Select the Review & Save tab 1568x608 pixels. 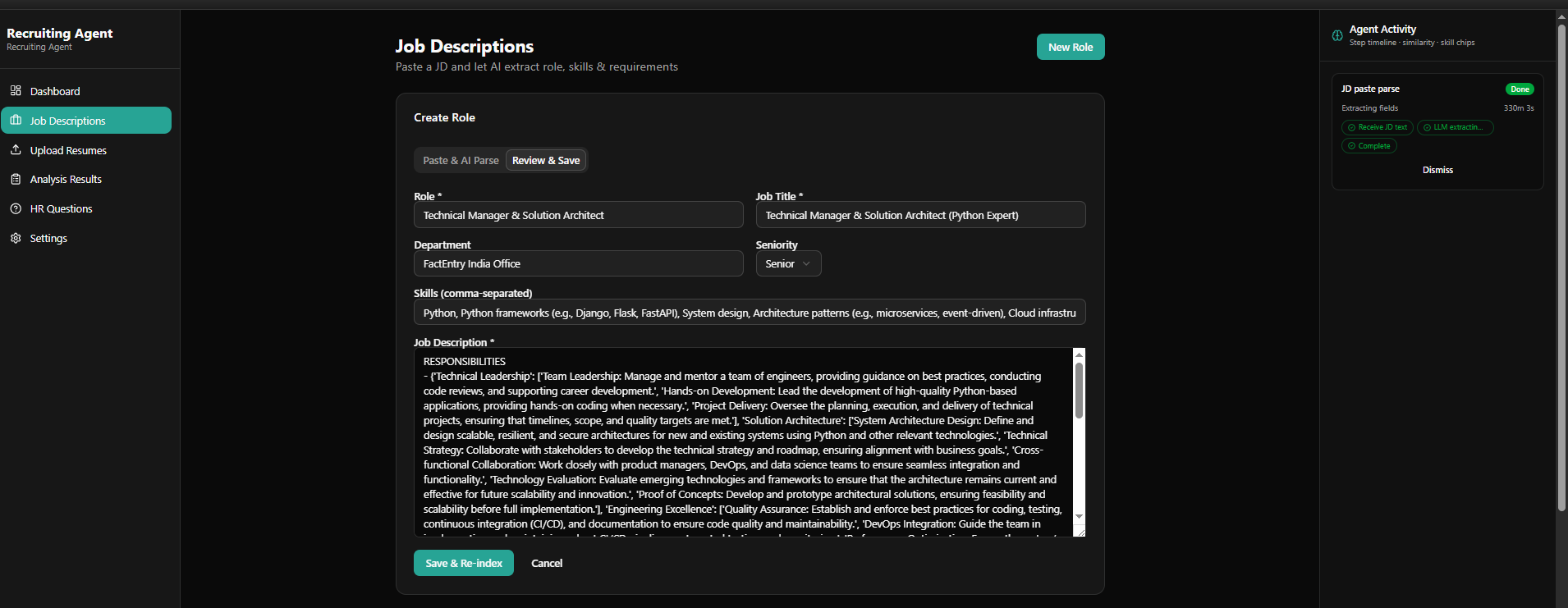pos(546,160)
